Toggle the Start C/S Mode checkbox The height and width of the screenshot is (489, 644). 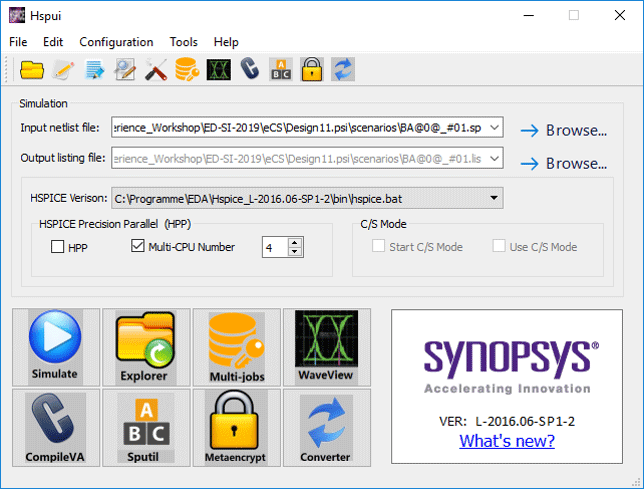tap(378, 246)
